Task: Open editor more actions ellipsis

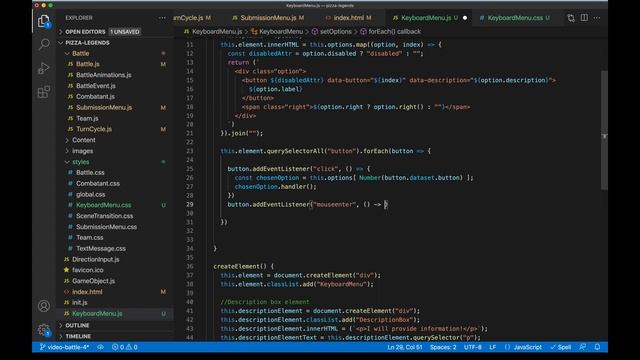Action: [597, 18]
